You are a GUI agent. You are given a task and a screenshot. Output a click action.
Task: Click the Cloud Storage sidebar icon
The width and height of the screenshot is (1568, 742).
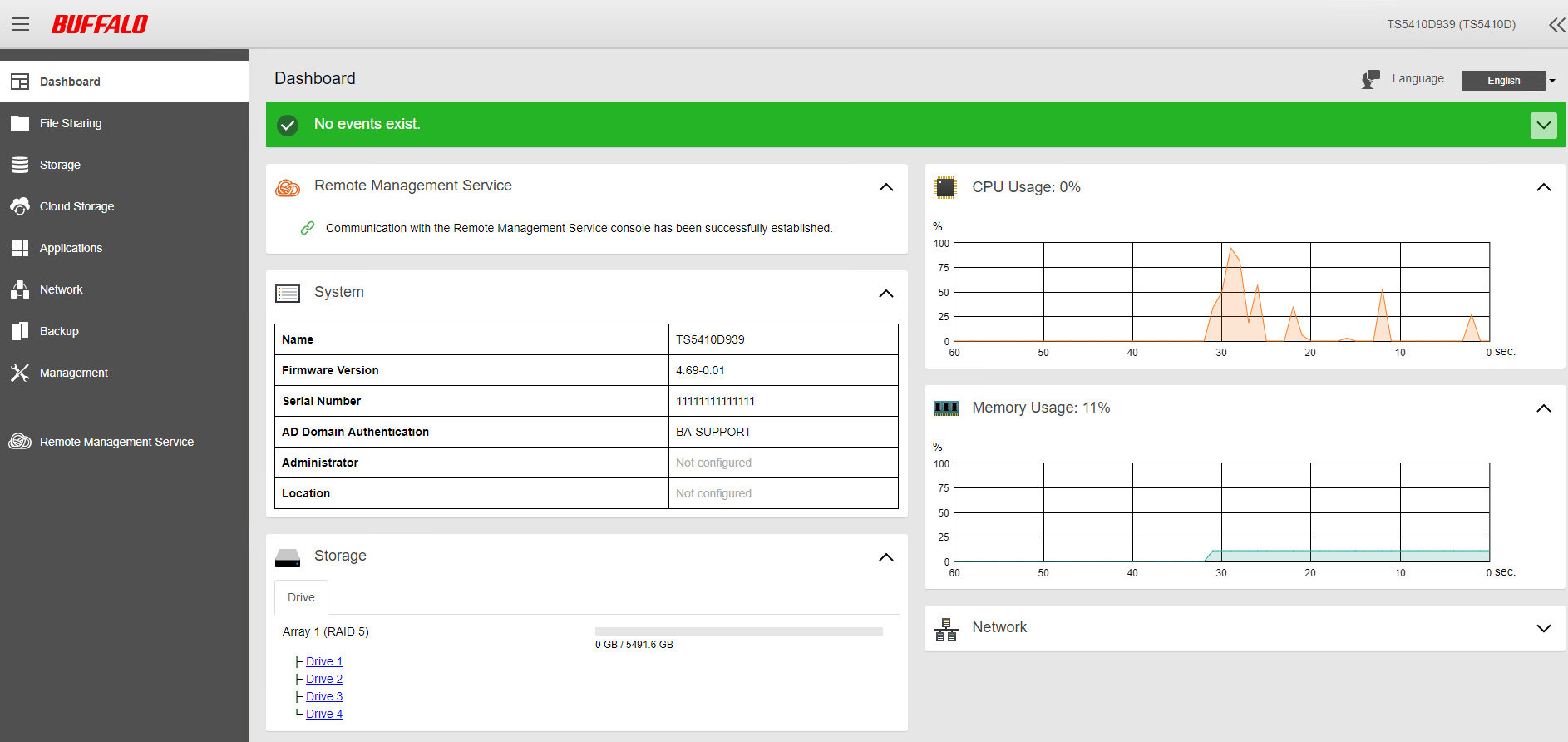(x=20, y=206)
